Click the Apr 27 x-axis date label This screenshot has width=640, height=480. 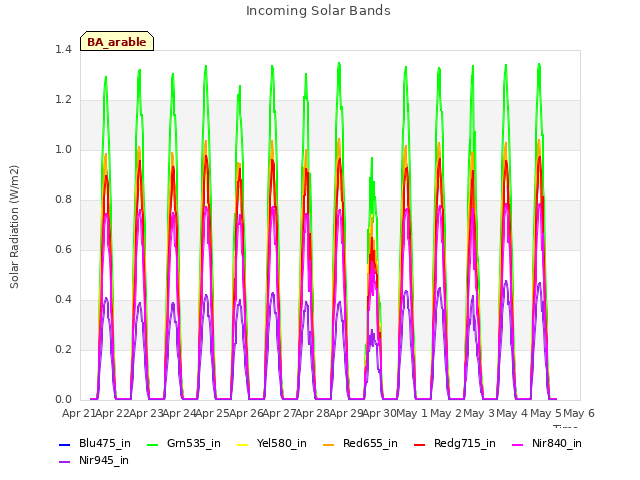[x=279, y=413]
